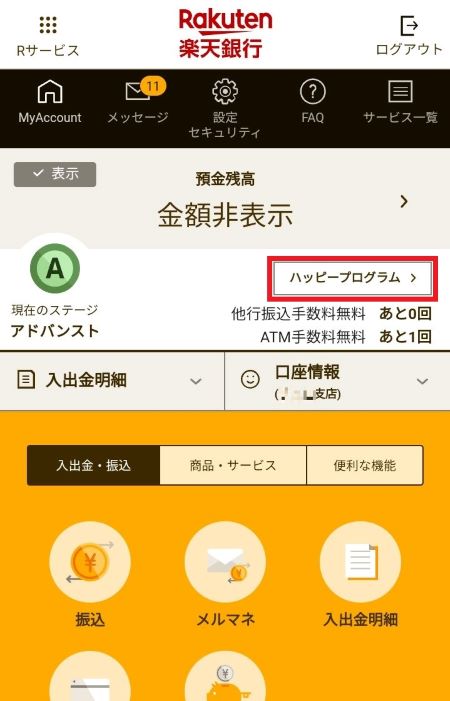This screenshot has height=701, width=450.
Task: Open メッセージ envelope with 11 badge
Action: [x=137, y=92]
